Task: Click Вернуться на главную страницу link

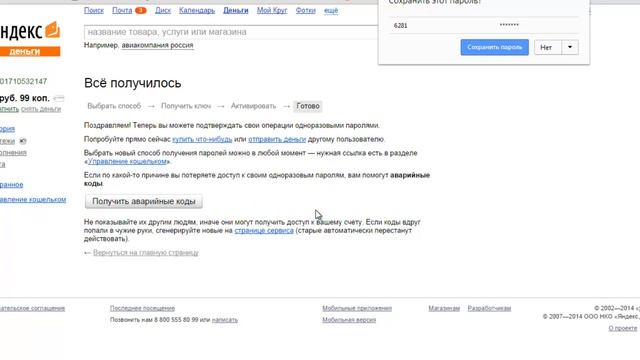Action: pyautogui.click(x=146, y=253)
